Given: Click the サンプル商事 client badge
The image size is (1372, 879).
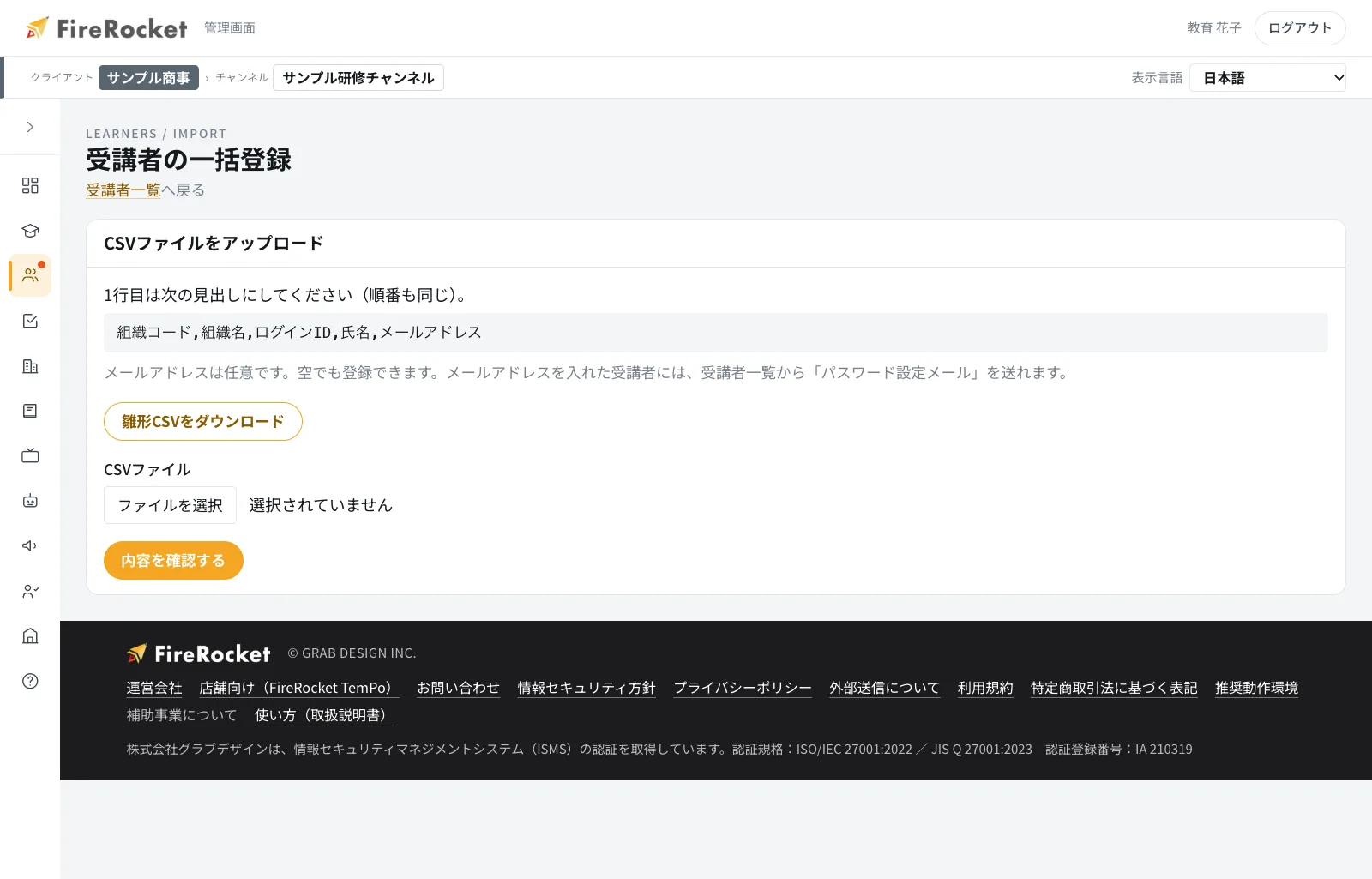Looking at the screenshot, I should point(148,77).
